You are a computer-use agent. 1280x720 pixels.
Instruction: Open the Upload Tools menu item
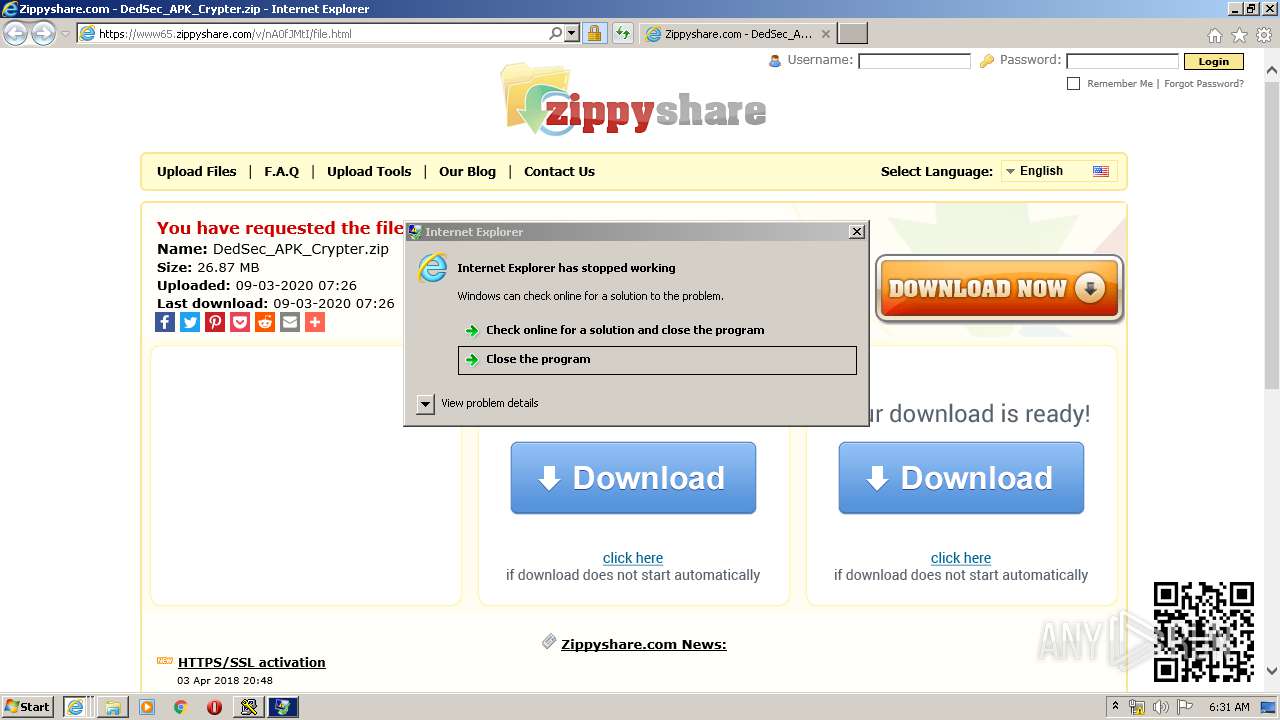coord(369,171)
